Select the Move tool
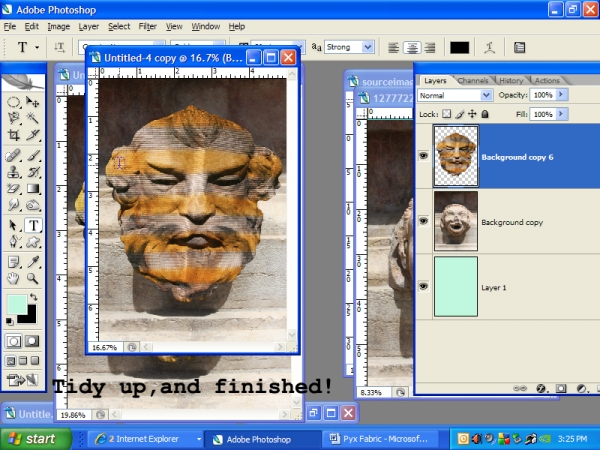The height and width of the screenshot is (450, 600). (33, 102)
